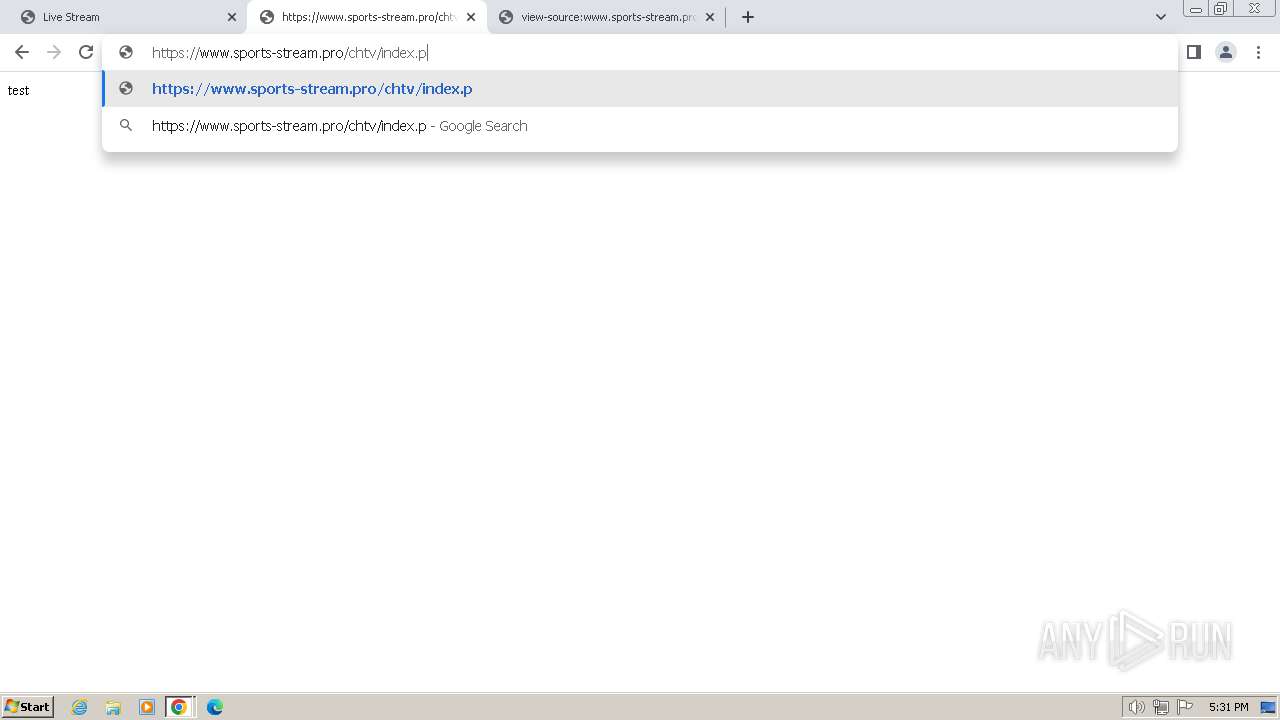Click the 5:31 PM clock
Viewport: 1280px width, 720px height.
click(1228, 707)
